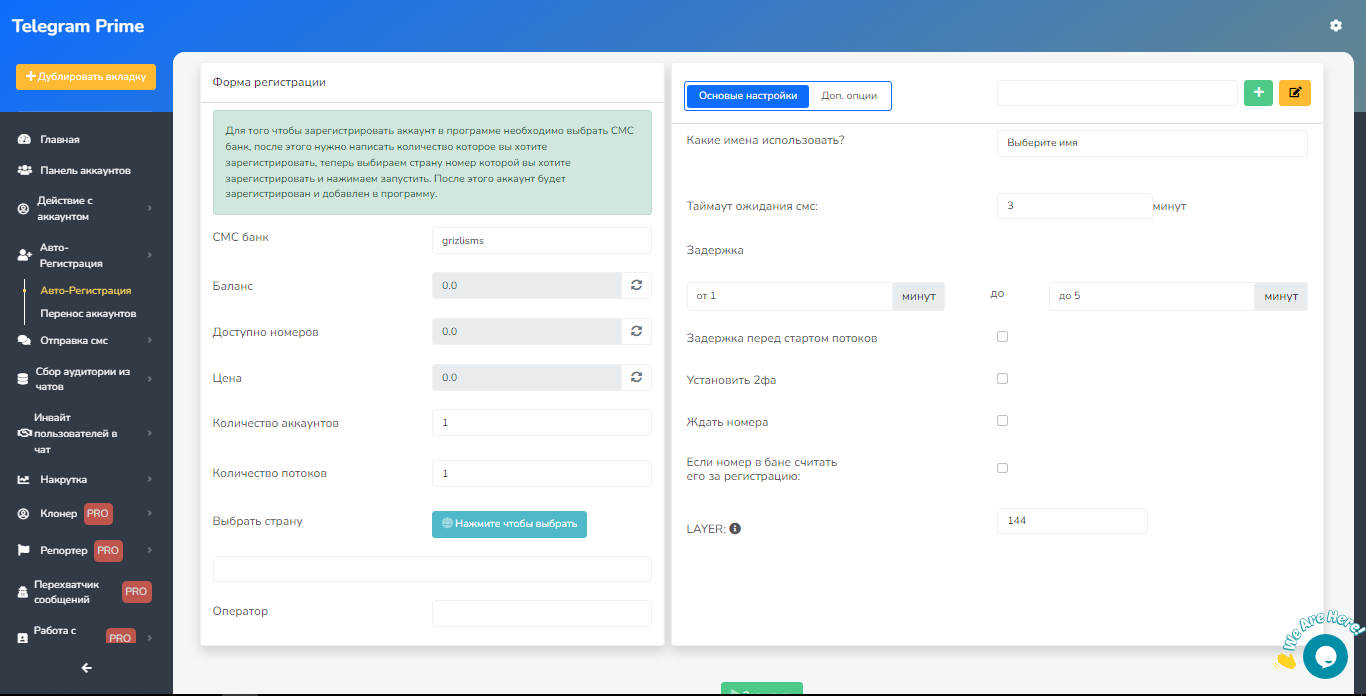The image size is (1366, 696).
Task: Click the settings gear icon
Action: coord(1336,26)
